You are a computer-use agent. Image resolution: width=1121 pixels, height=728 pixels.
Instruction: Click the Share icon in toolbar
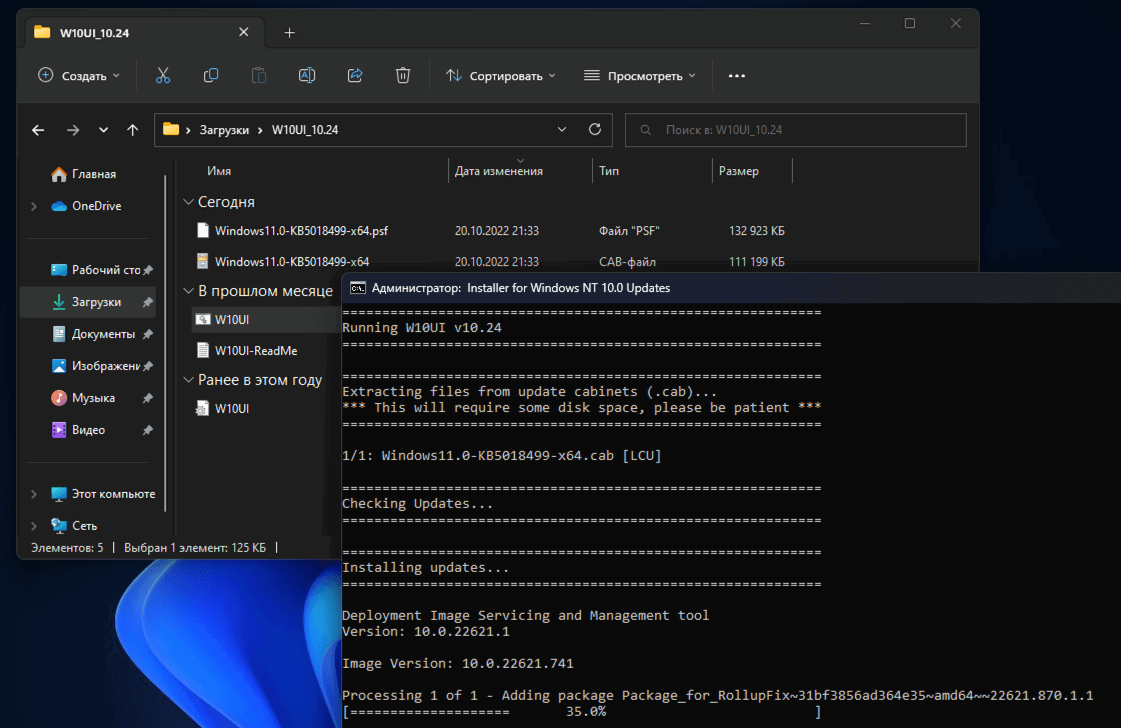pyautogui.click(x=354, y=76)
